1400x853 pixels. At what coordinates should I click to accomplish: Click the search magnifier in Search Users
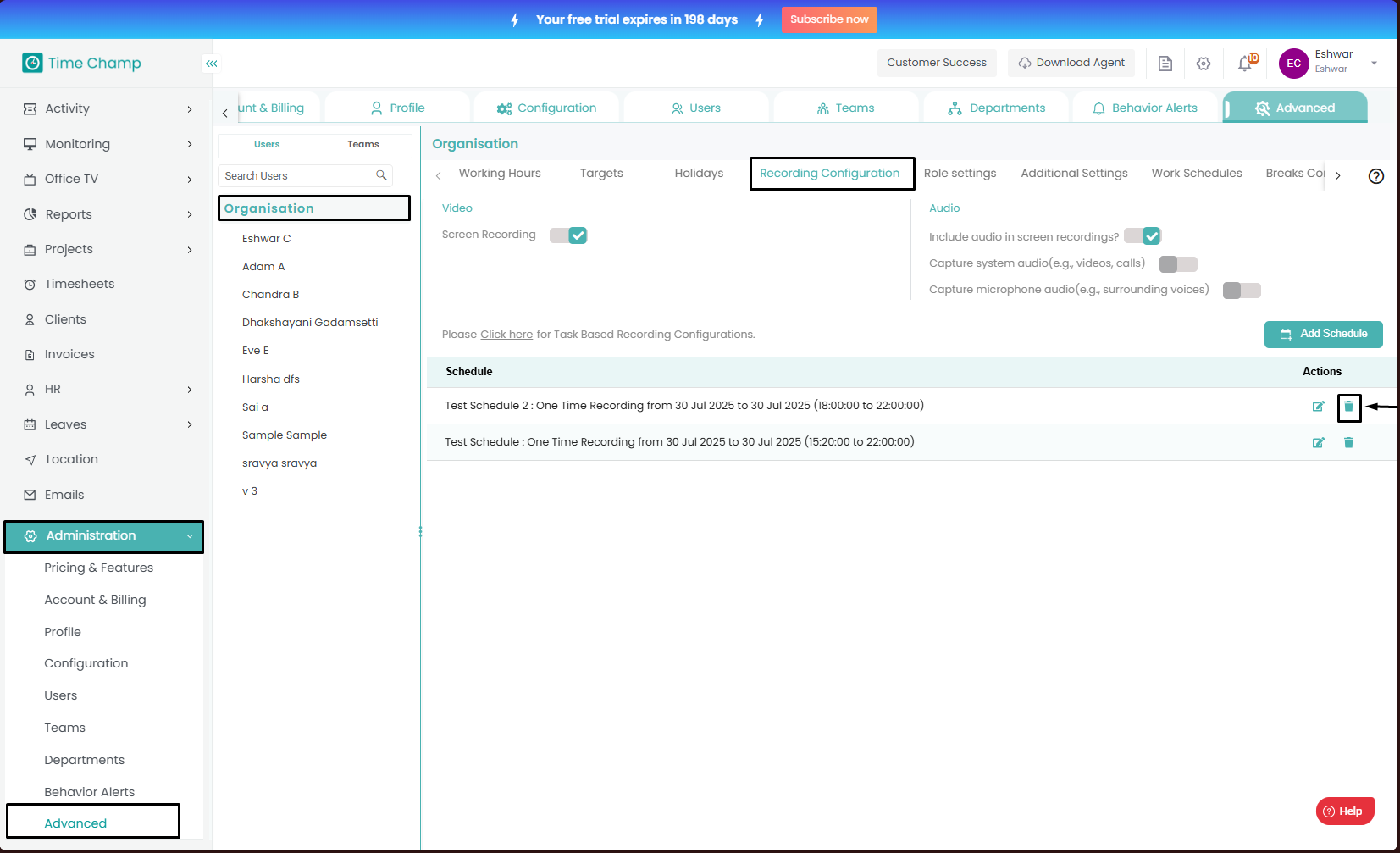381,175
